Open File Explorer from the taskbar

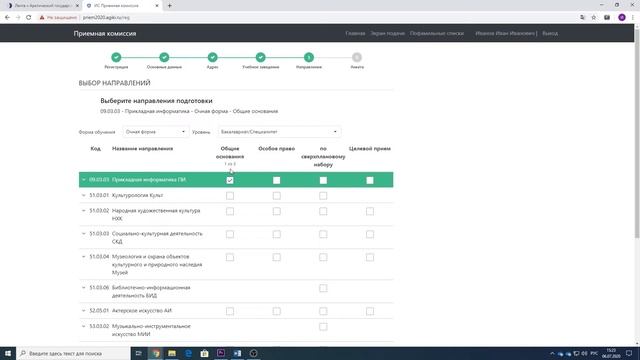(x=172, y=353)
